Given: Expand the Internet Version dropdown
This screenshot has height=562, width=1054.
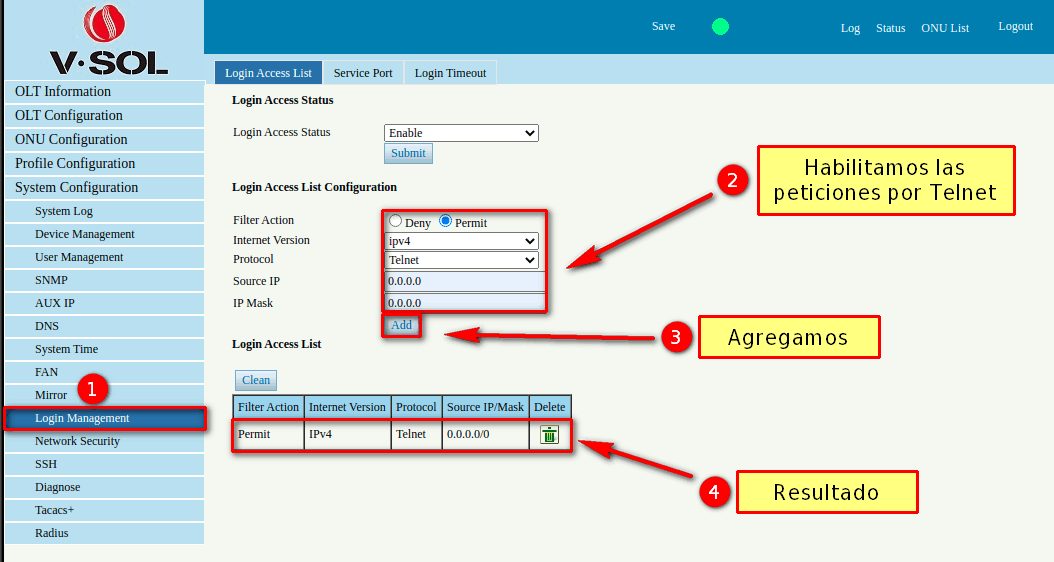Looking at the screenshot, I should 461,241.
